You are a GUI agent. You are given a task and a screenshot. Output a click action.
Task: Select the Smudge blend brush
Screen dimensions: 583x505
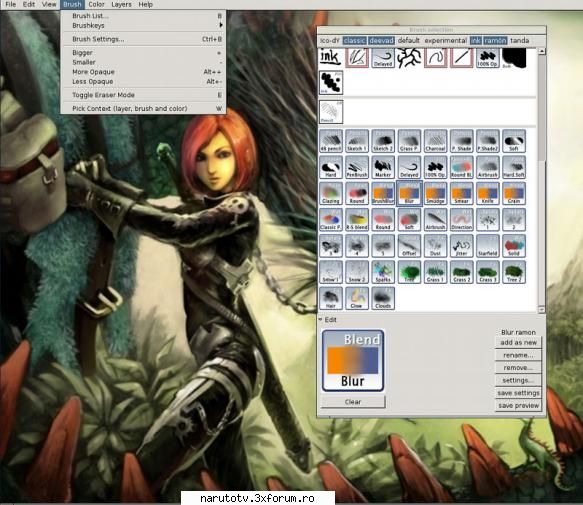(x=435, y=193)
